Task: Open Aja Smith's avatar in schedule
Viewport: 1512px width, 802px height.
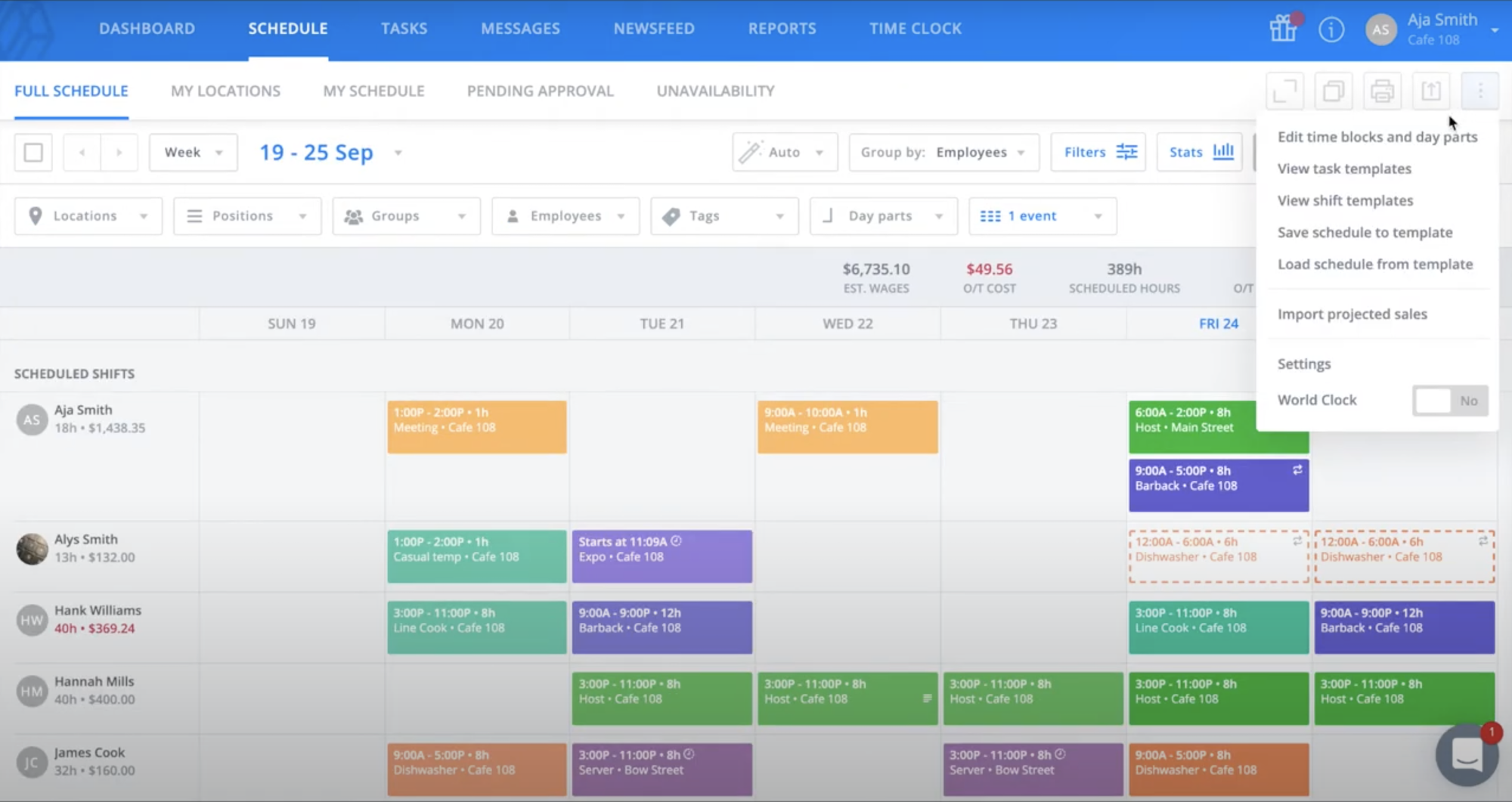Action: (x=32, y=420)
